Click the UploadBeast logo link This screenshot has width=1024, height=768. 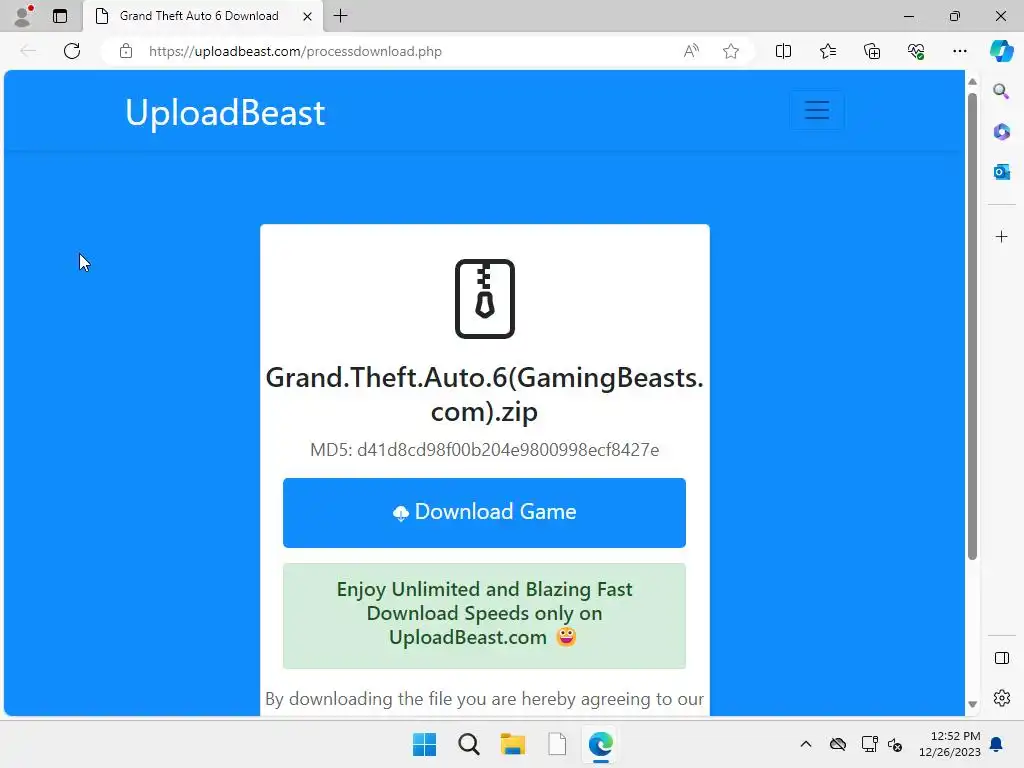[x=225, y=112]
